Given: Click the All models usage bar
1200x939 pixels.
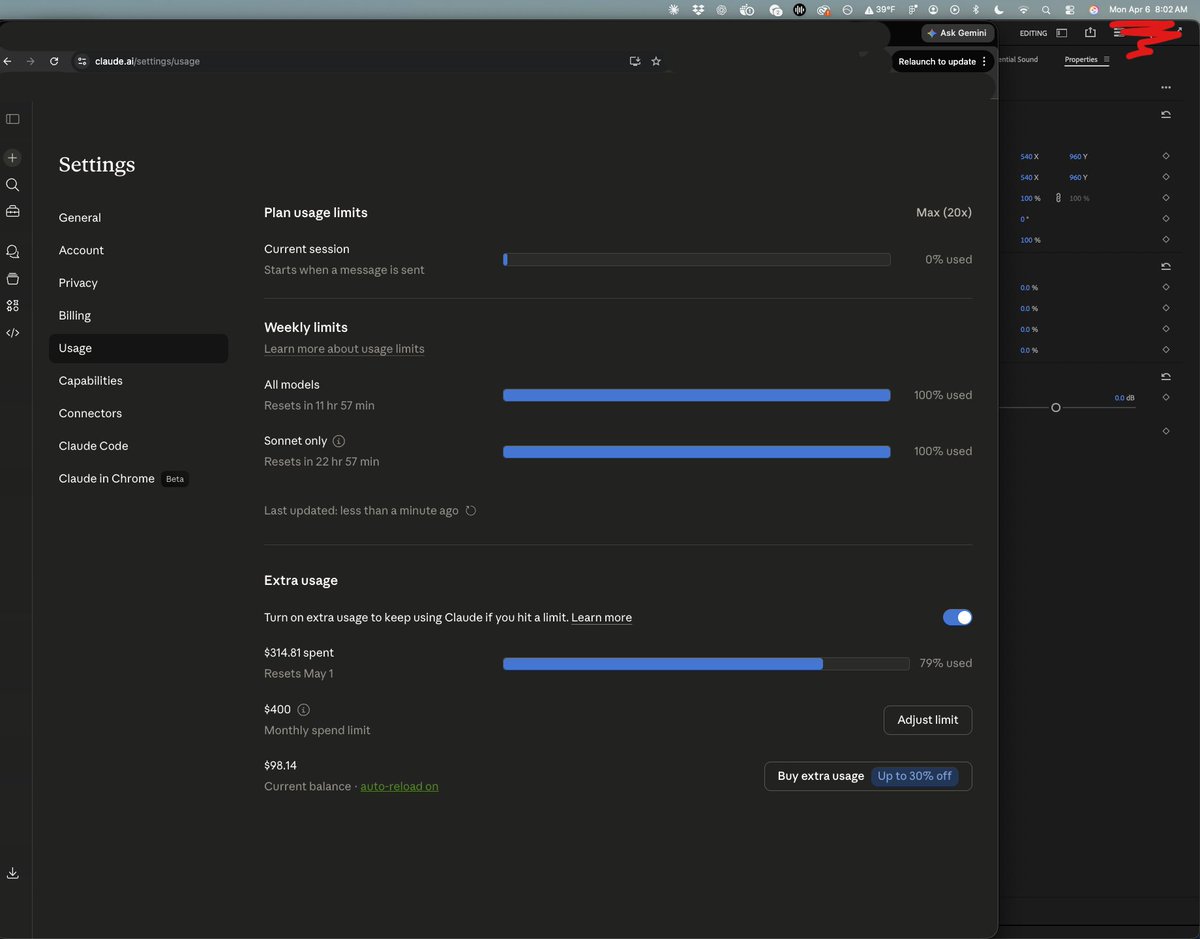Looking at the screenshot, I should coord(697,395).
